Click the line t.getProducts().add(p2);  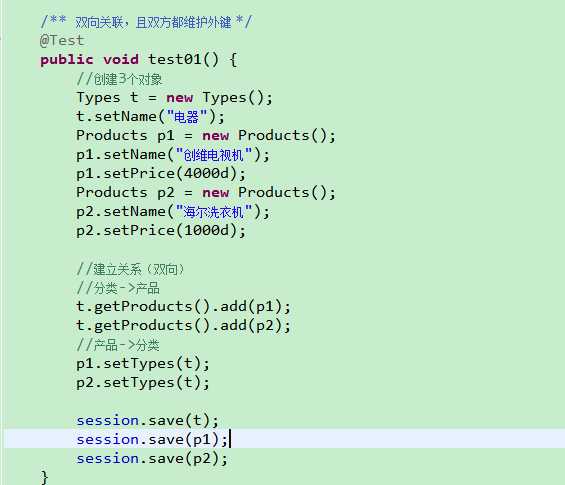(183, 326)
